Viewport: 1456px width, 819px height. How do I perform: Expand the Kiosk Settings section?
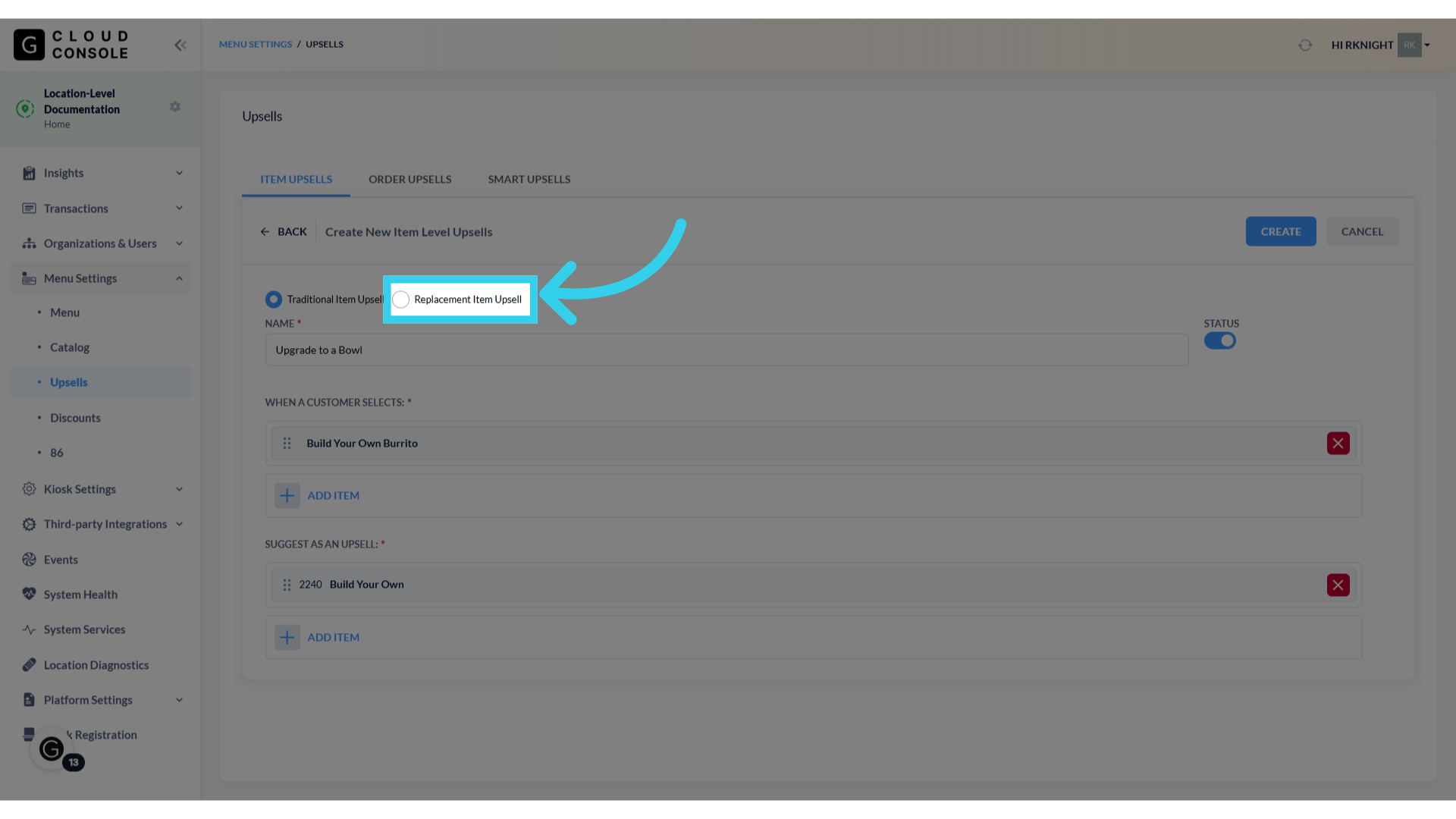tap(179, 489)
